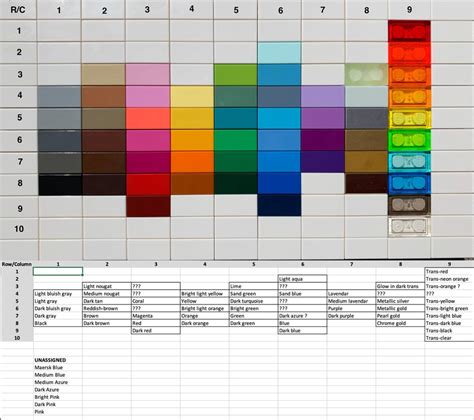This screenshot has height=420, width=474.
Task: Select the 'Sand blue' cell
Action: point(302,294)
